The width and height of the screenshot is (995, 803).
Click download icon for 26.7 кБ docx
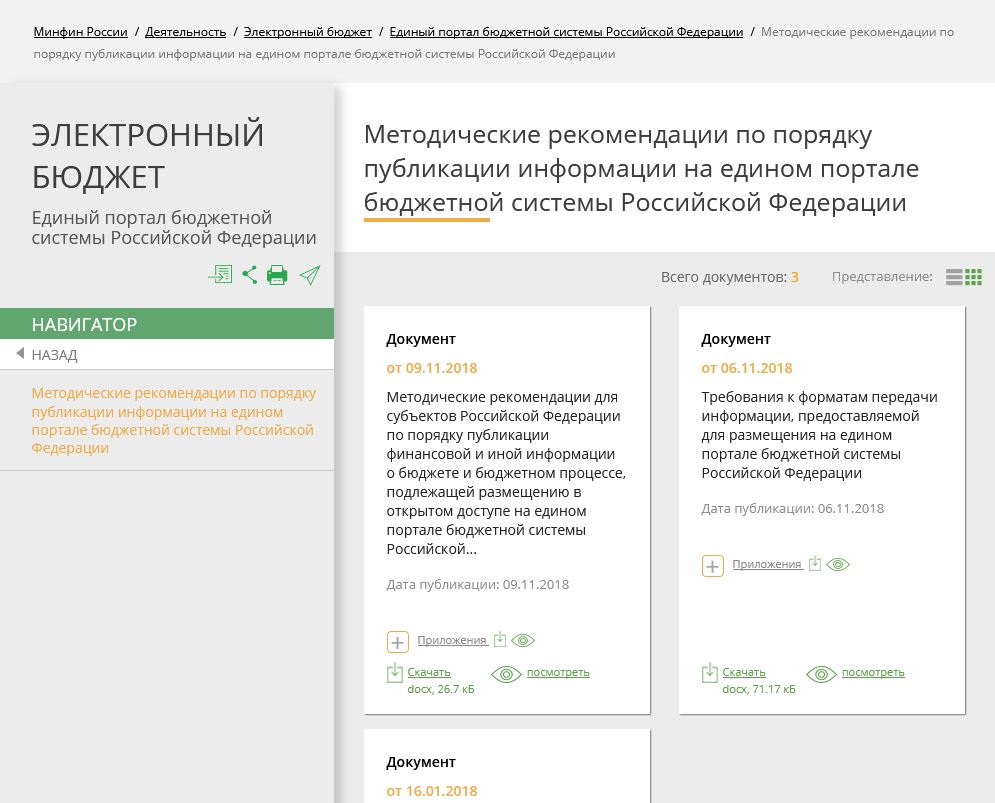coord(395,673)
